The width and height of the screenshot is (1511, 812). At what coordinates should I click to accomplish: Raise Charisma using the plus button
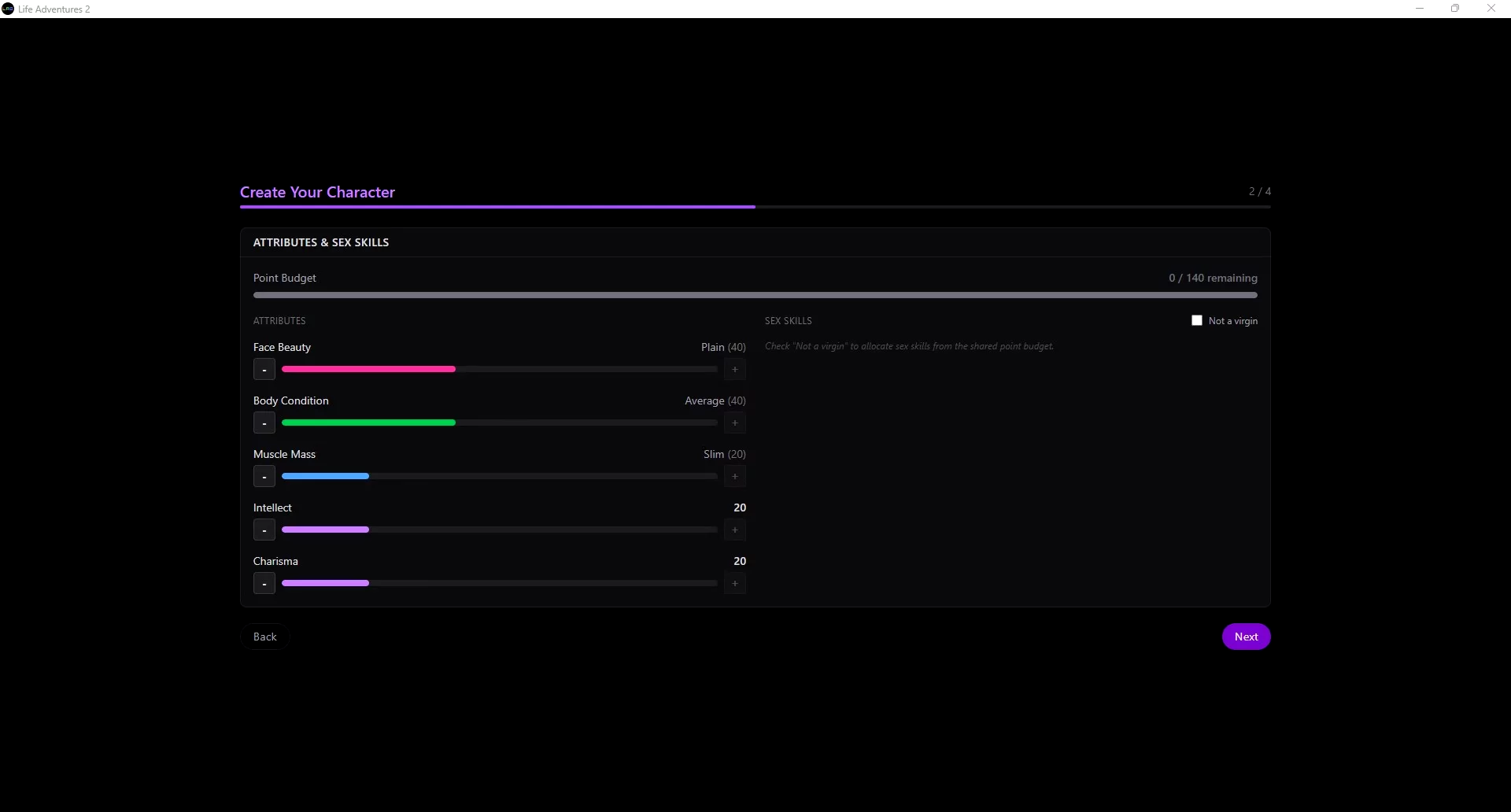pos(735,583)
